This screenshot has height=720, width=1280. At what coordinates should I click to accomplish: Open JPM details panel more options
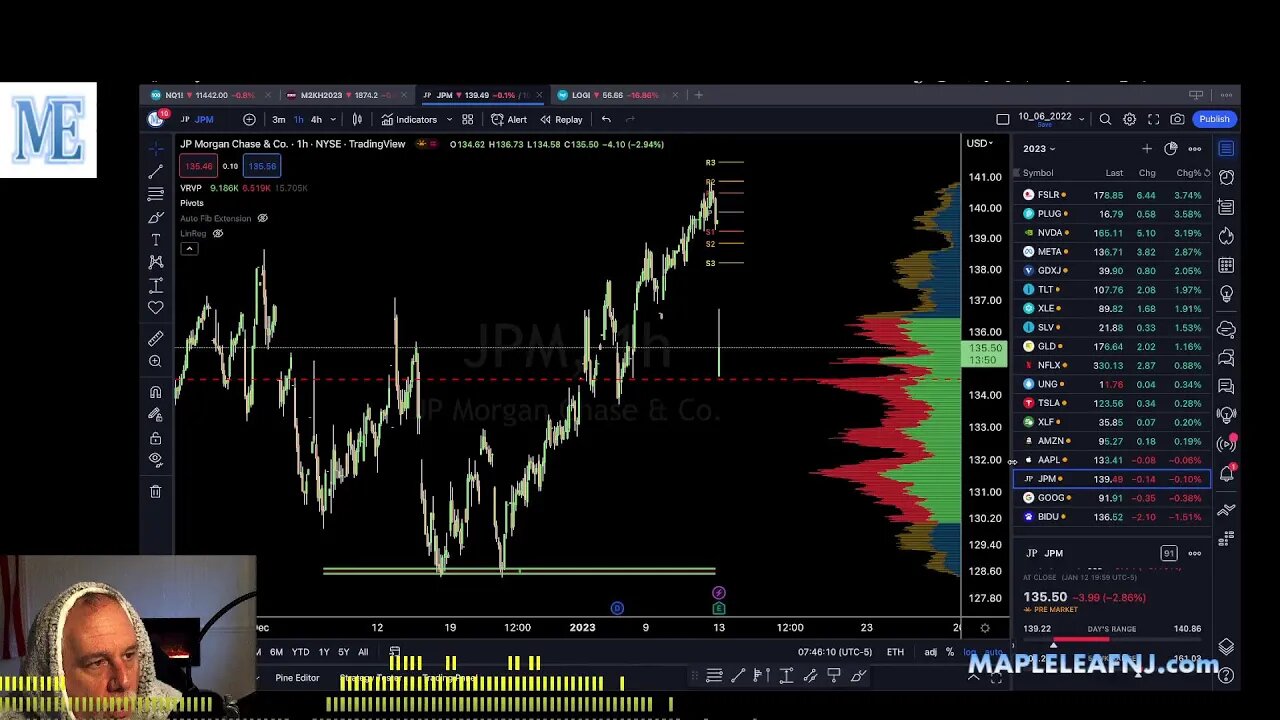click(x=1195, y=553)
